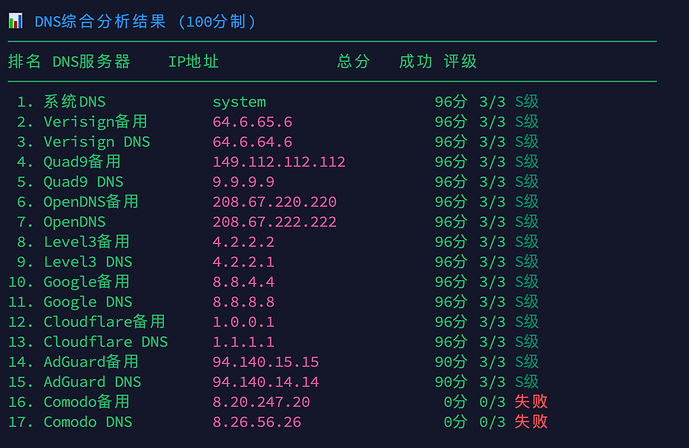
Task: Select the "Comodo备用" server name
Action: [87, 402]
